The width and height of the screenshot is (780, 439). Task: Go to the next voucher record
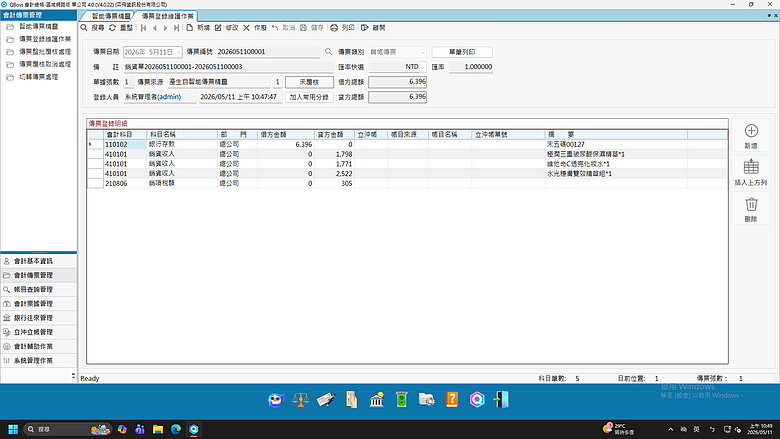[x=166, y=28]
